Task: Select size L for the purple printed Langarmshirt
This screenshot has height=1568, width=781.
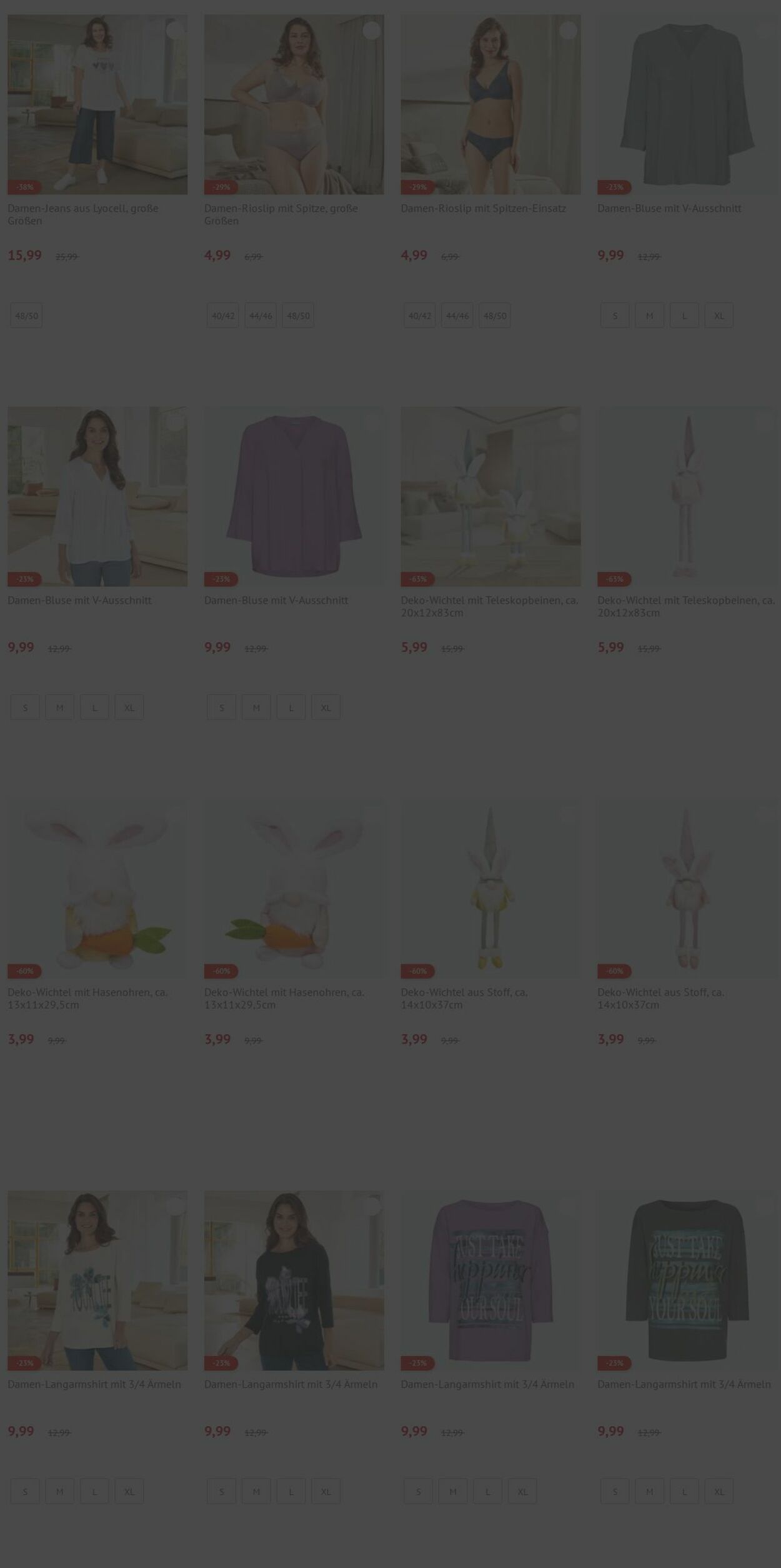Action: pos(488,1492)
